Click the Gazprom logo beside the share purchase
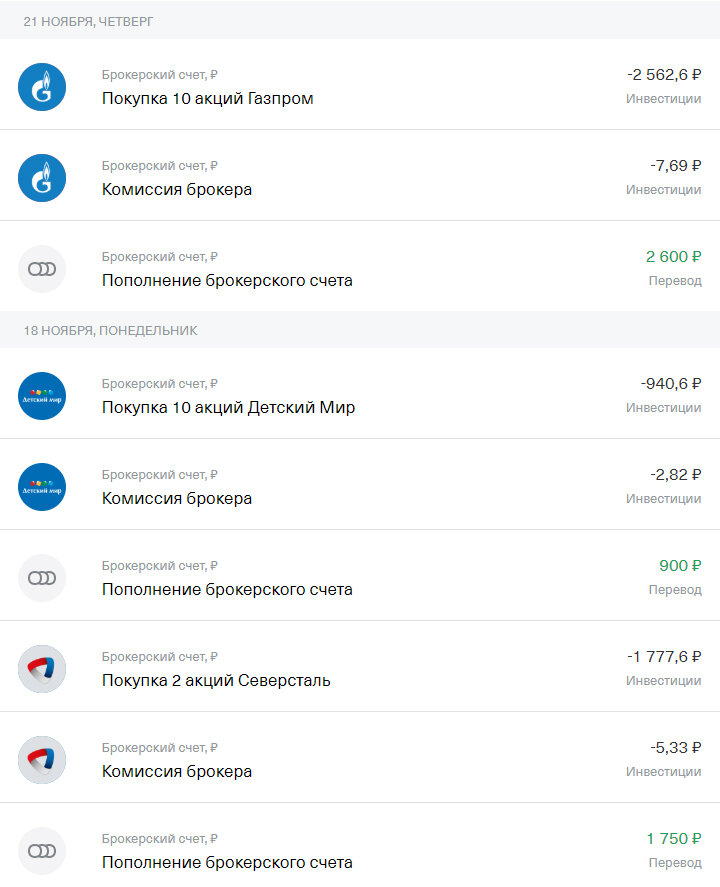The height and width of the screenshot is (887, 720). (x=42, y=87)
